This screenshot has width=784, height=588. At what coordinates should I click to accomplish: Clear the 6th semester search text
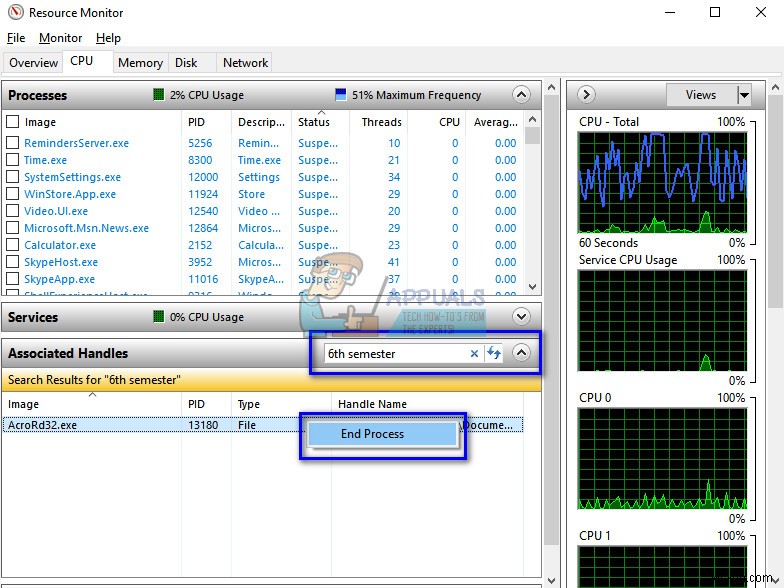[x=474, y=354]
